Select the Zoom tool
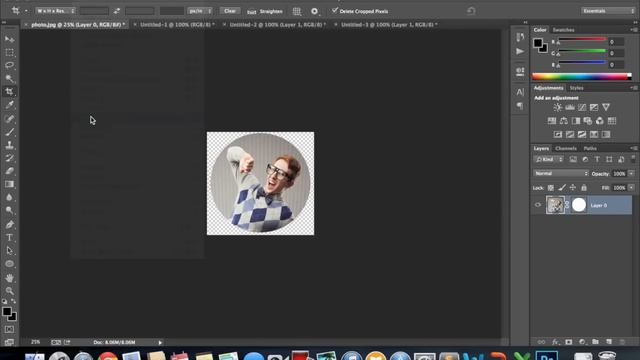 [9, 291]
